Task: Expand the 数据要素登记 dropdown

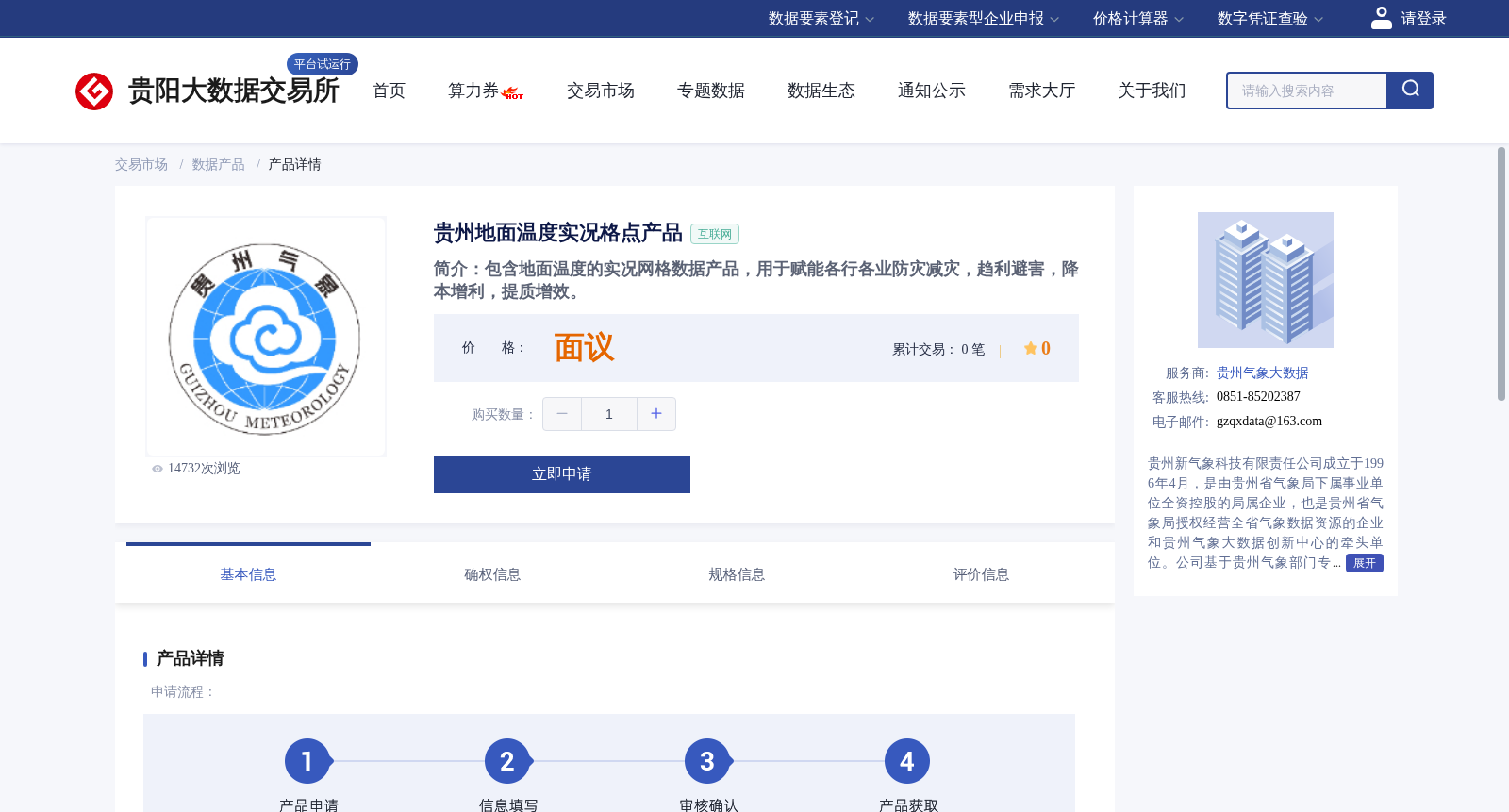Action: tap(821, 19)
